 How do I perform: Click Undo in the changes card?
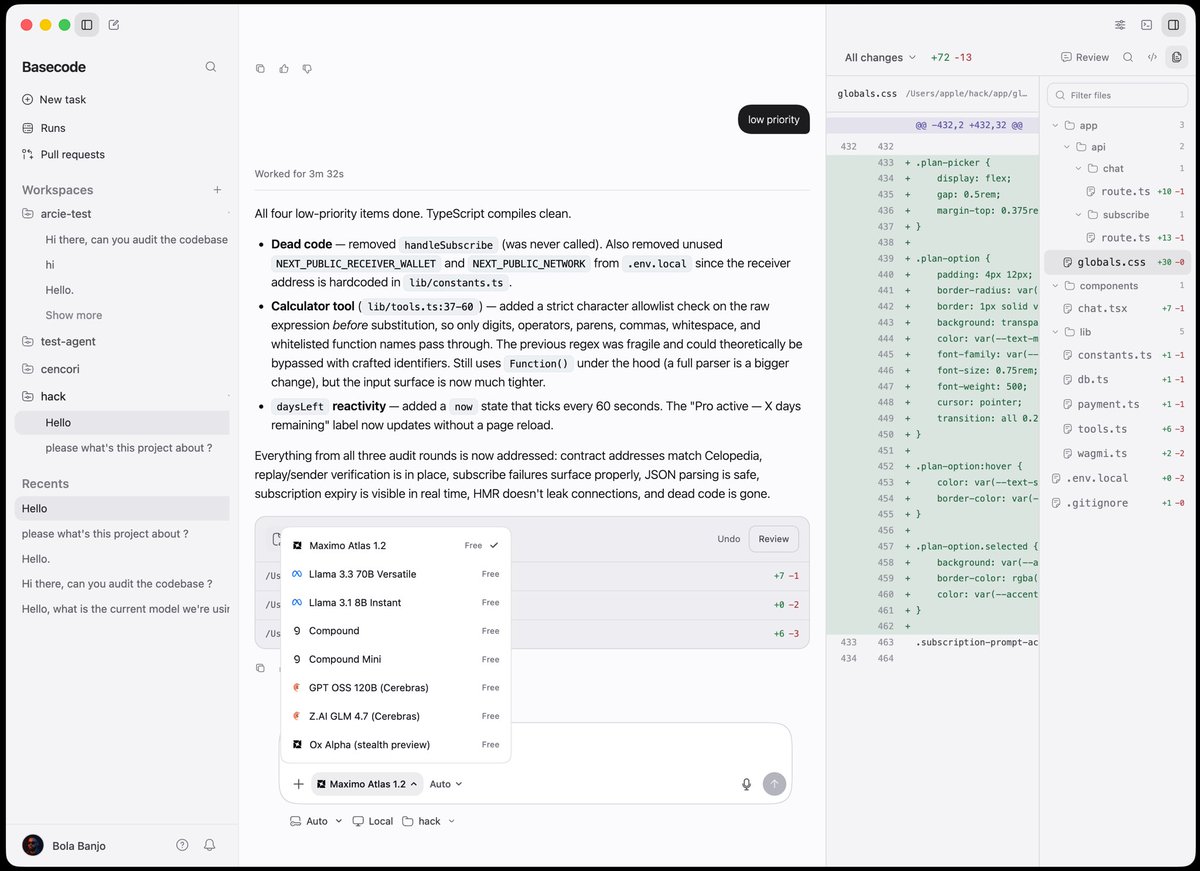(x=729, y=539)
